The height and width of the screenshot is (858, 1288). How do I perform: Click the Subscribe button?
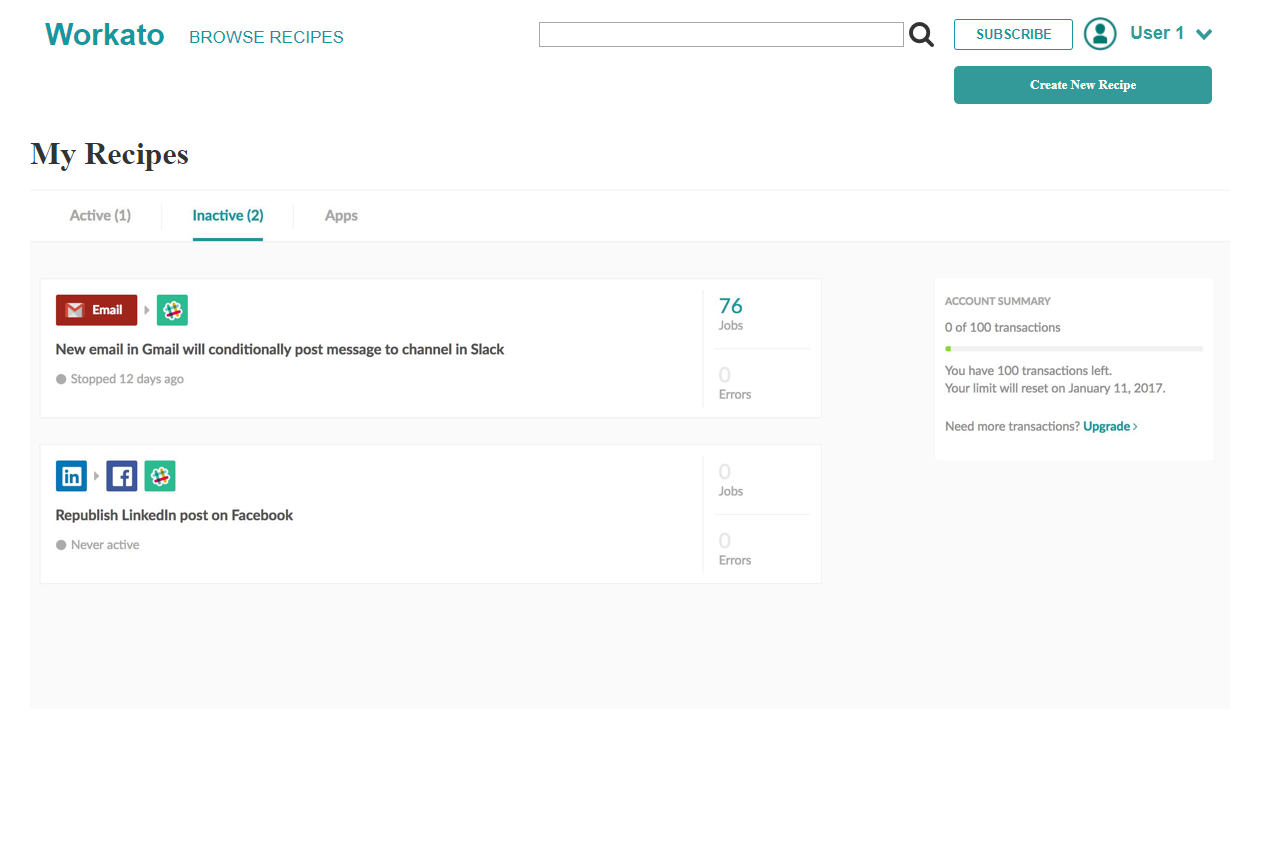[x=1013, y=34]
